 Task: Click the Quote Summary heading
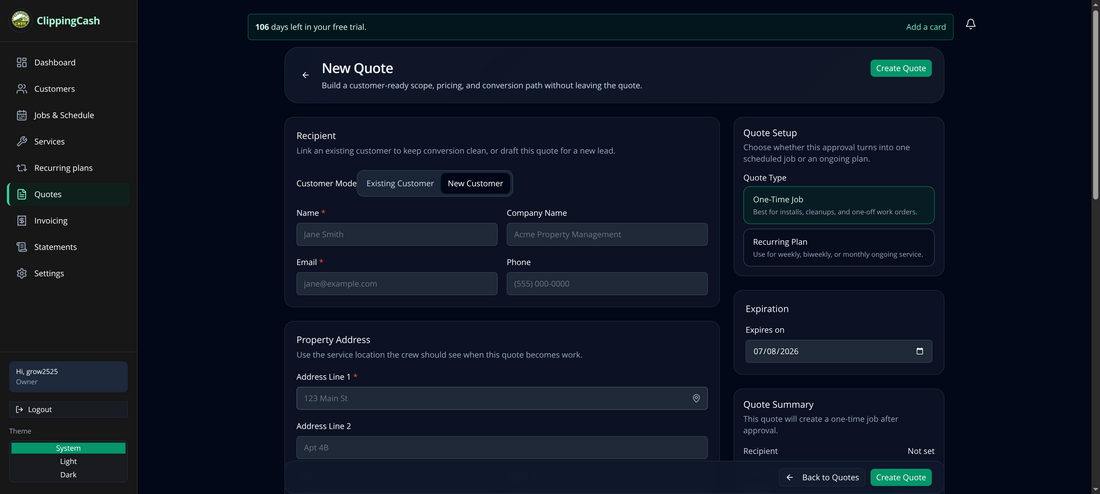(x=778, y=405)
